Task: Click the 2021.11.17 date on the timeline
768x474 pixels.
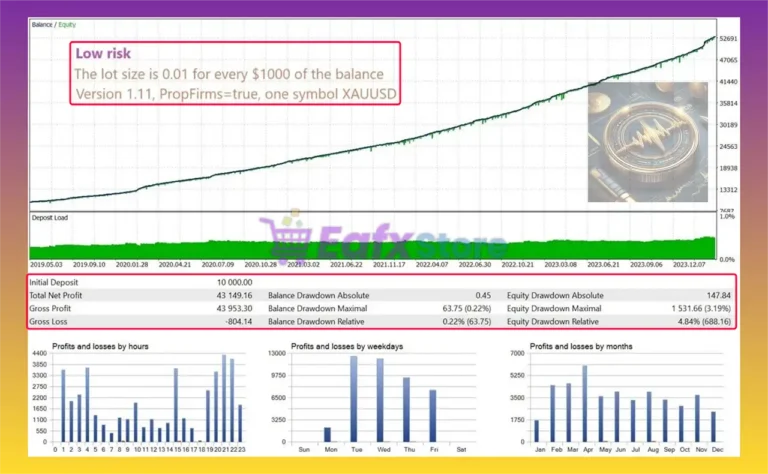Action: (x=389, y=264)
